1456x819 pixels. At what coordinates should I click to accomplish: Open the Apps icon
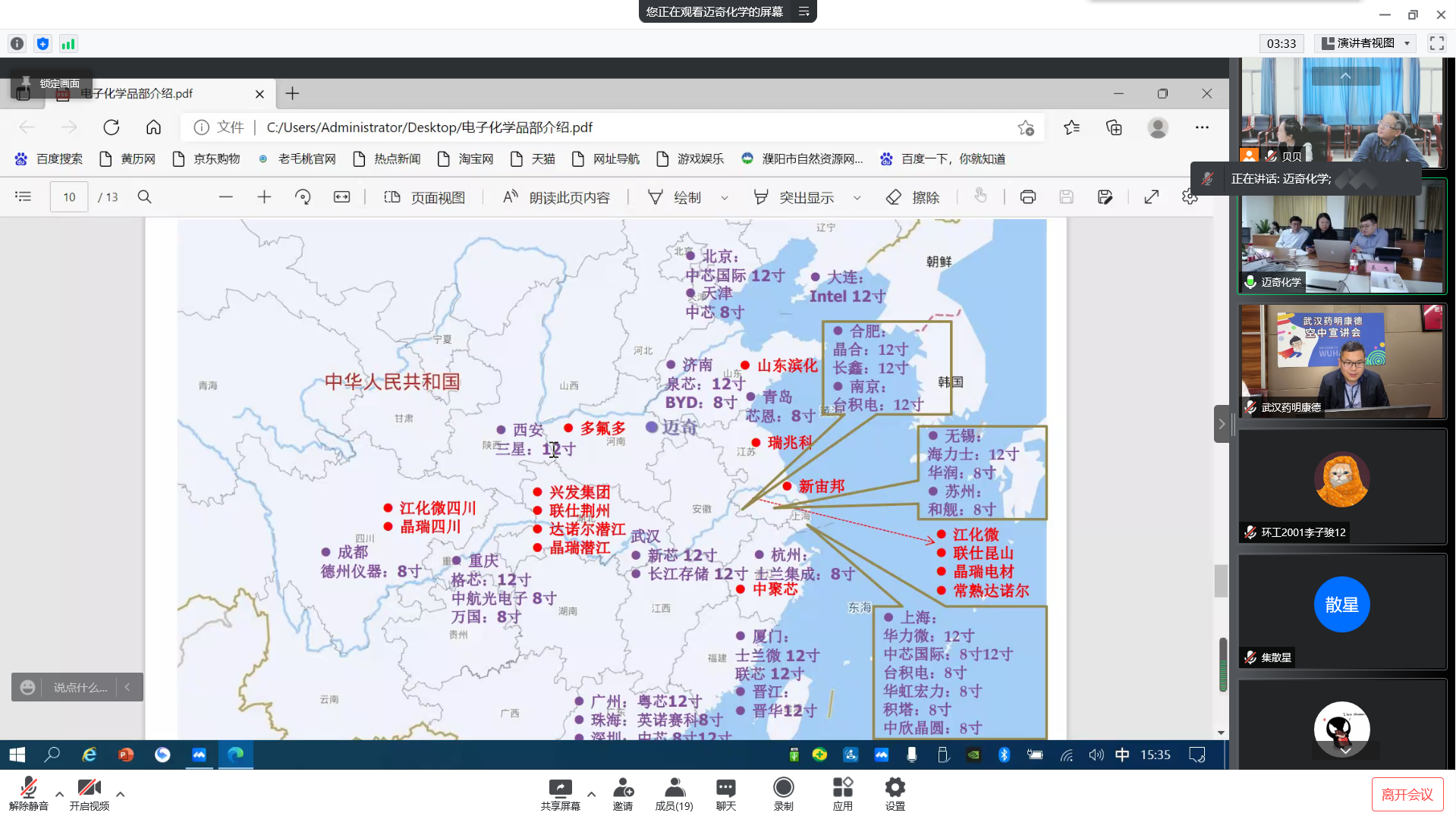point(842,793)
